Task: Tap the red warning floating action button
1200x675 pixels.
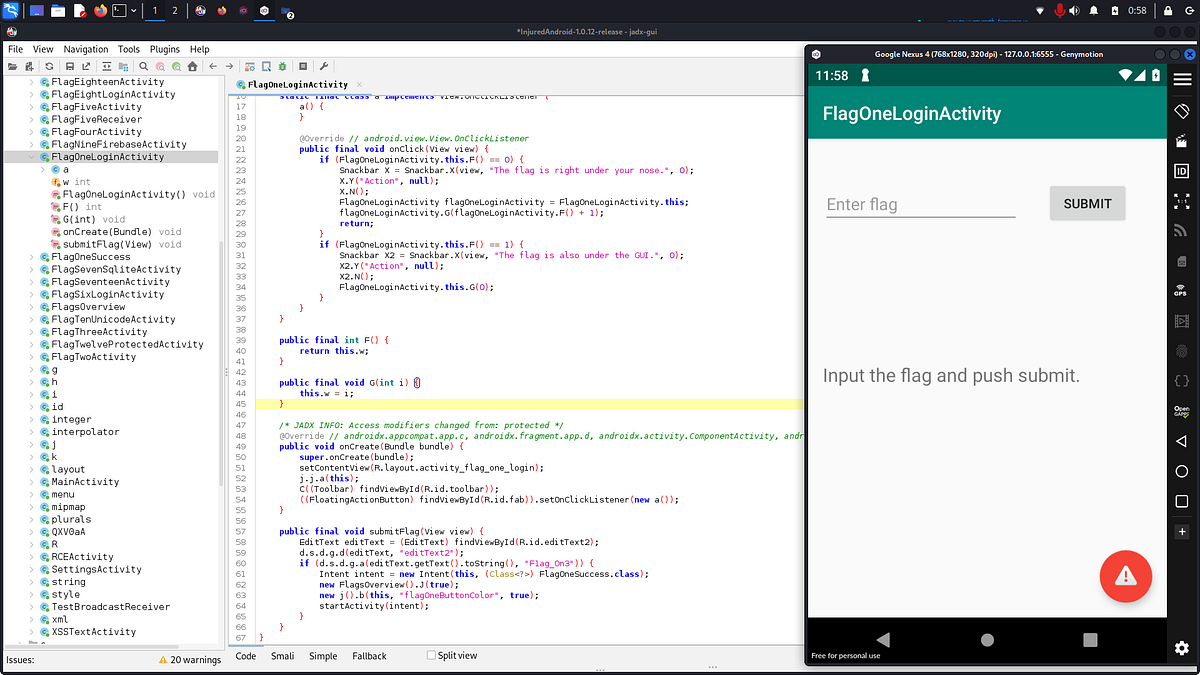Action: tap(1126, 576)
